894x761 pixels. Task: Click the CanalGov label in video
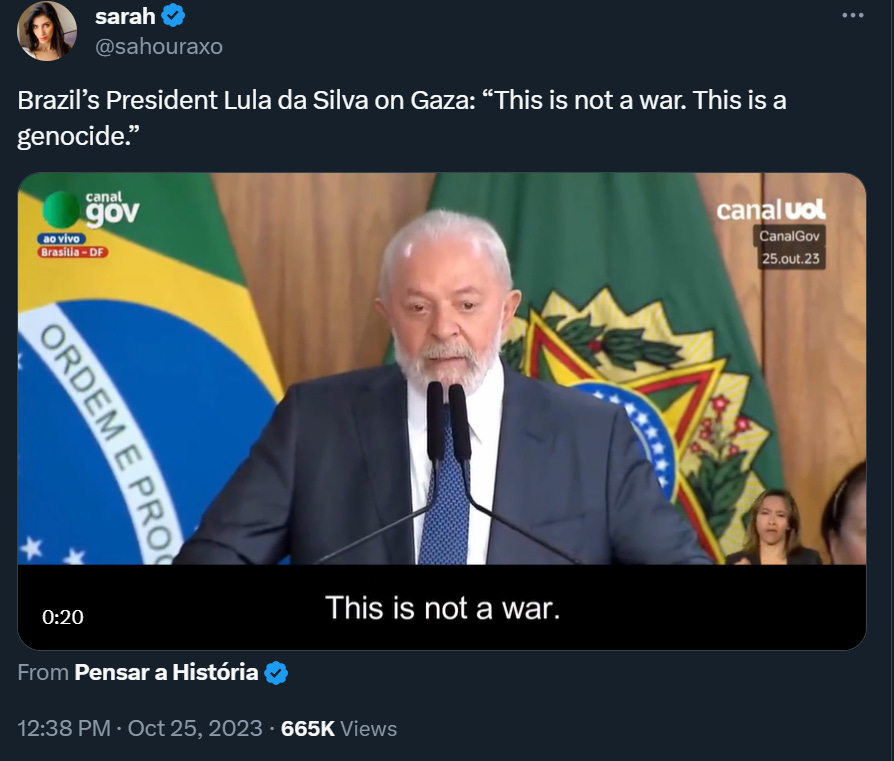coord(789,236)
